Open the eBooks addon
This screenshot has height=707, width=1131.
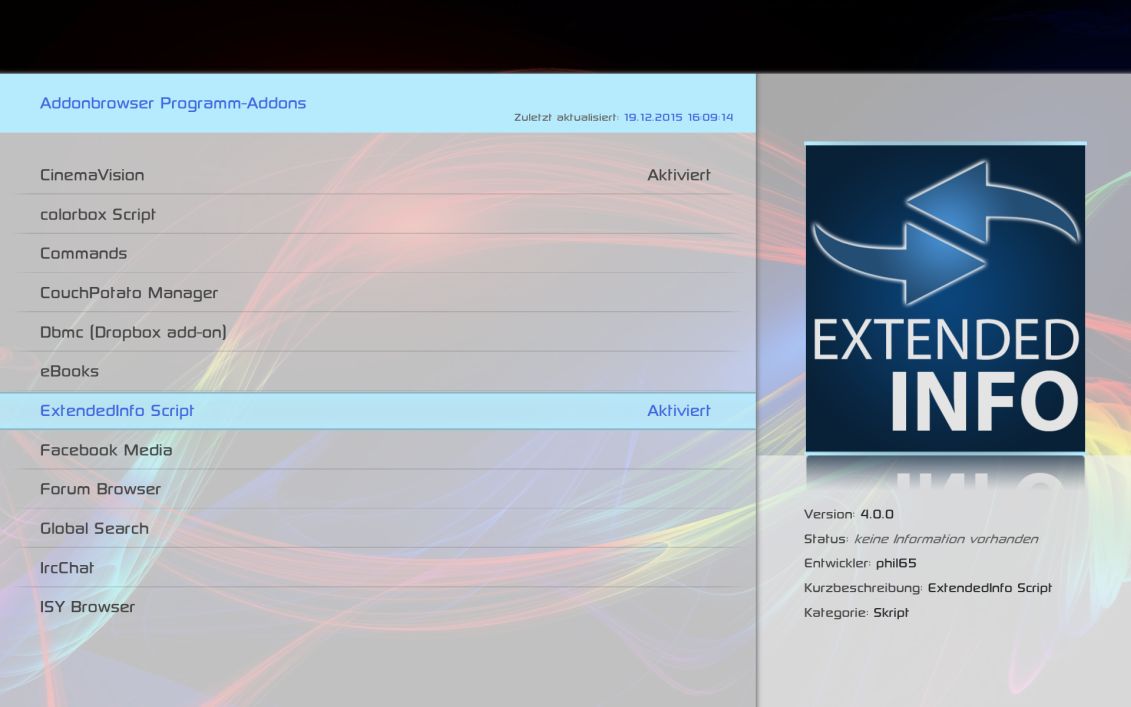point(377,372)
